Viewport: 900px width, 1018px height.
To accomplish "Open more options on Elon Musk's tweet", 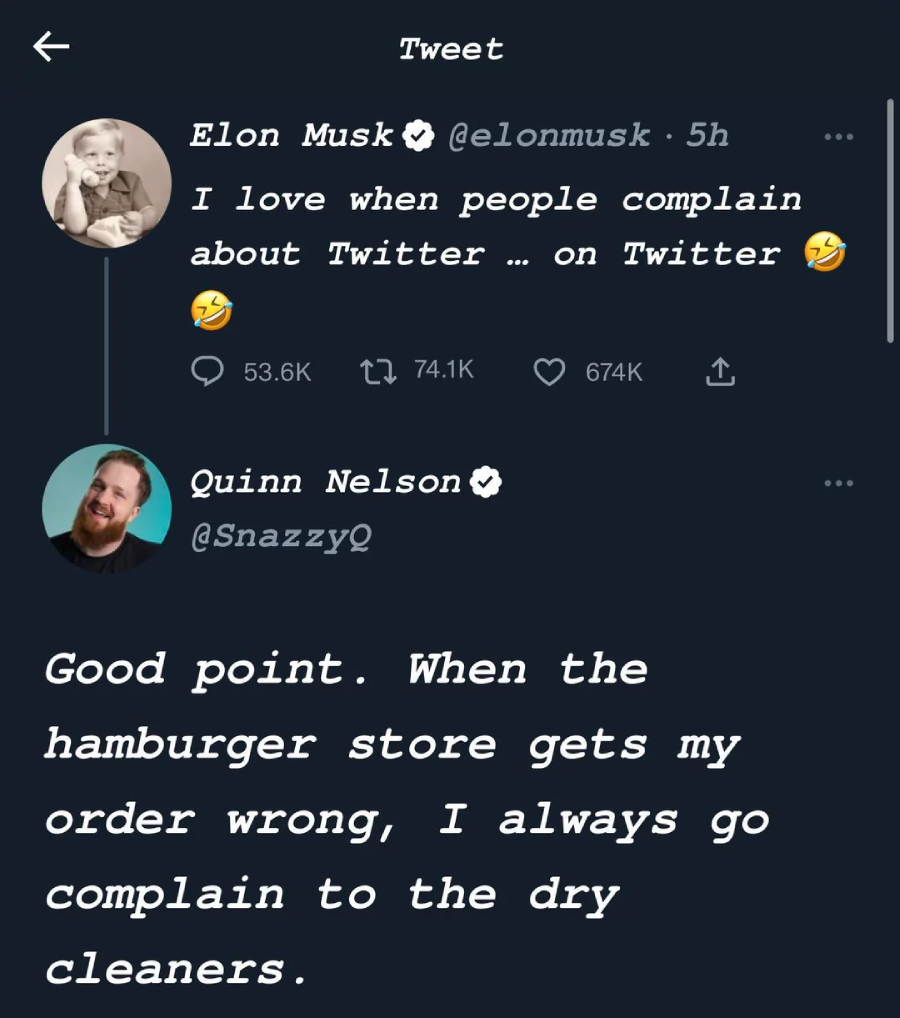I will [x=839, y=136].
